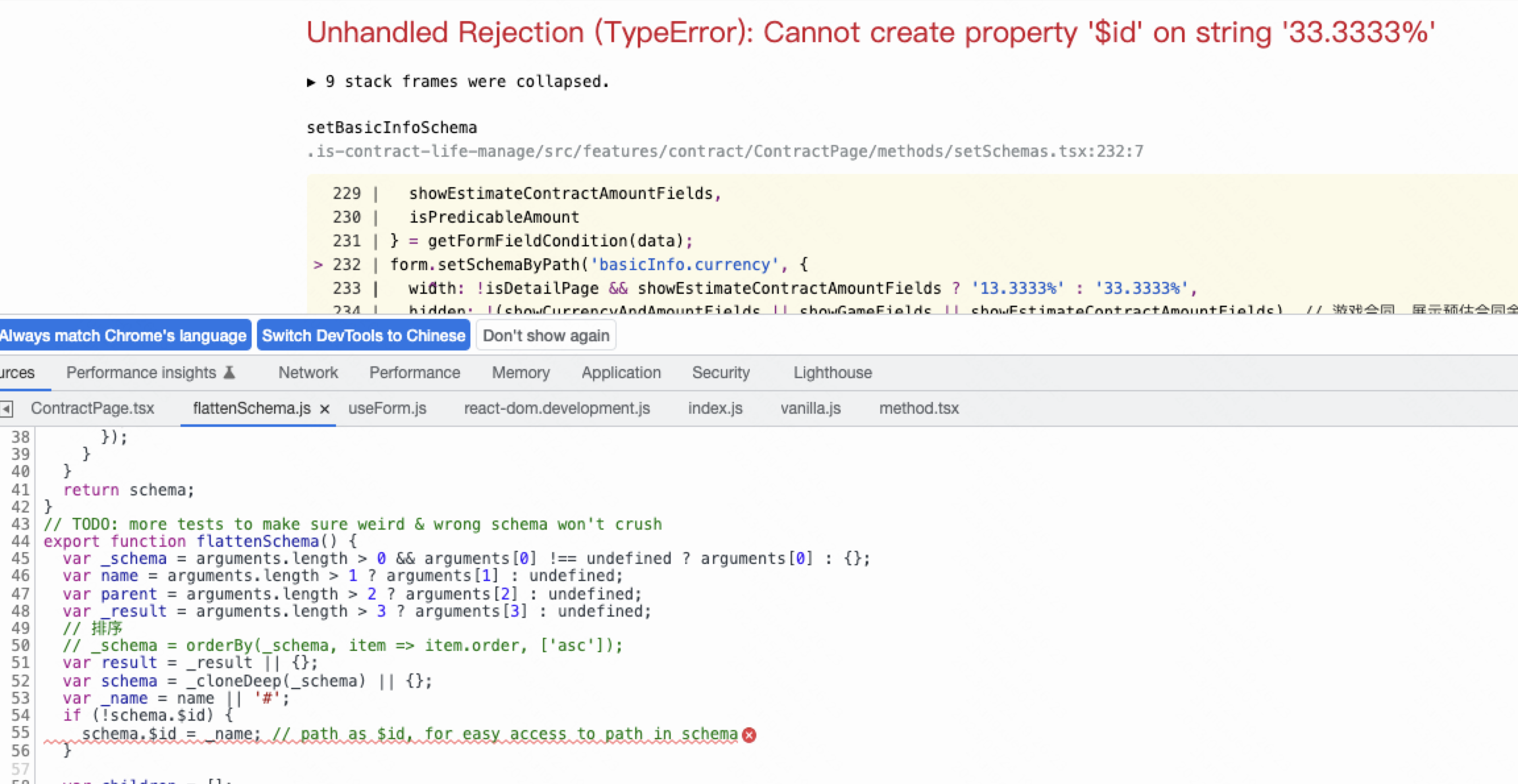Click the red error icon at line 55

coord(748,734)
